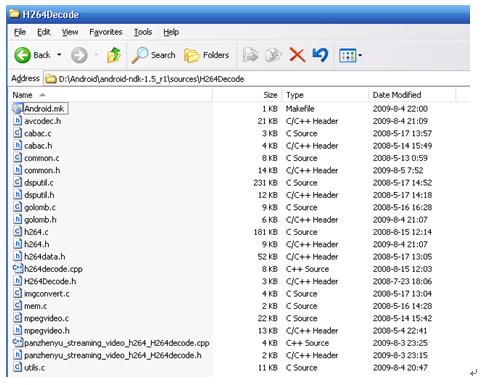This screenshot has width=500, height=385.
Task: Click the green Back arrow icon
Action: (22, 55)
